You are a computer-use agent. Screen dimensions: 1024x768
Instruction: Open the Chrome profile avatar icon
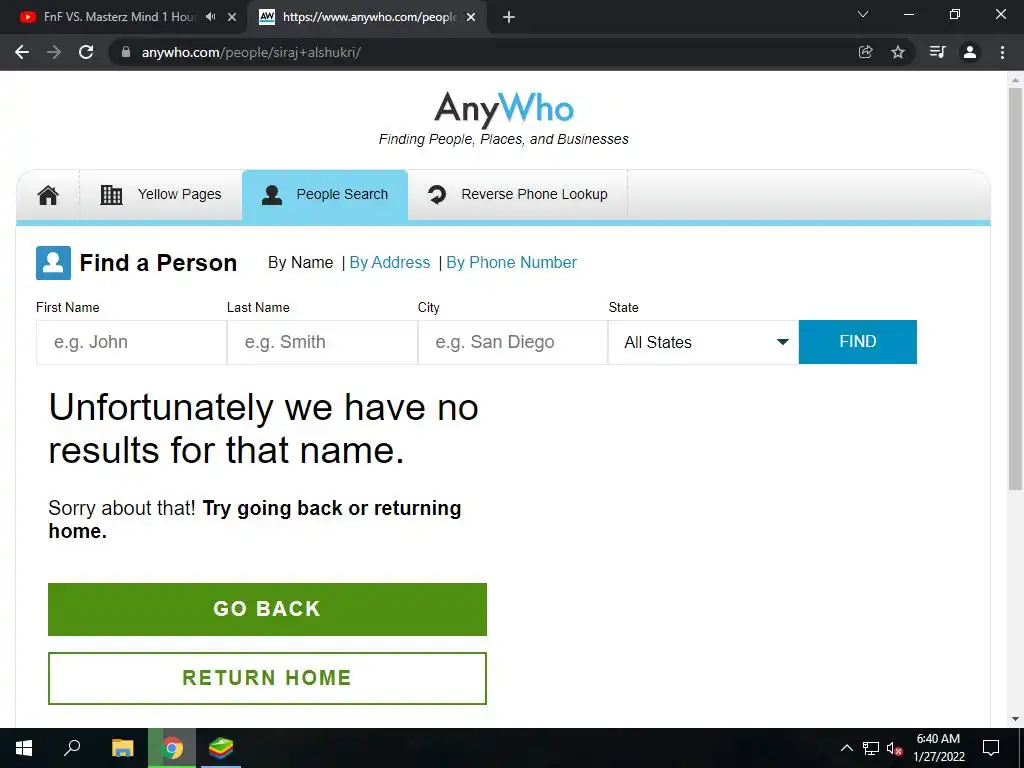pos(970,52)
